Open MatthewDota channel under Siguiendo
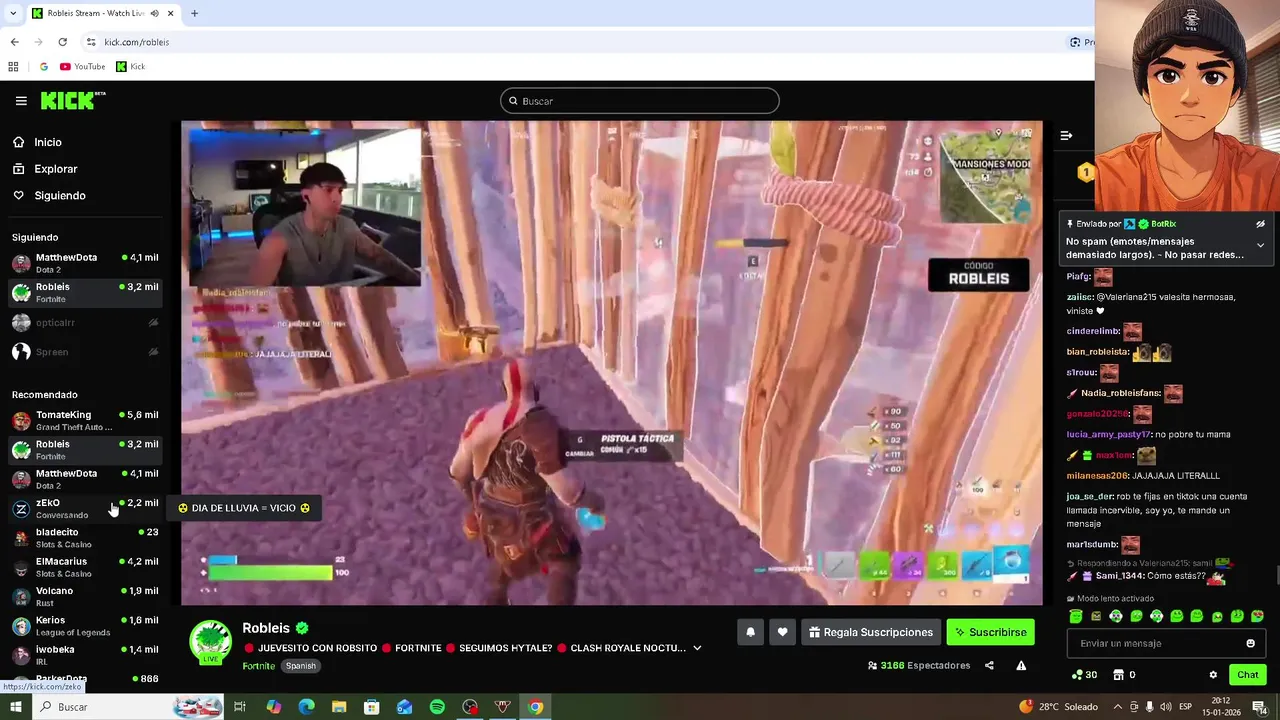The height and width of the screenshot is (720, 1280). pyautogui.click(x=85, y=263)
